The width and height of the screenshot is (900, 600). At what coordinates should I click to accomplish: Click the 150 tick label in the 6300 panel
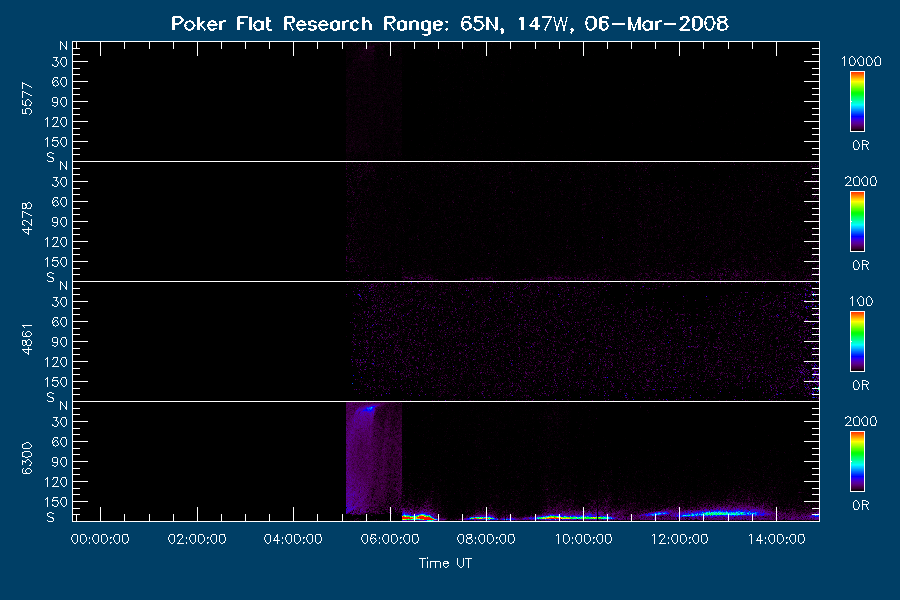point(56,502)
